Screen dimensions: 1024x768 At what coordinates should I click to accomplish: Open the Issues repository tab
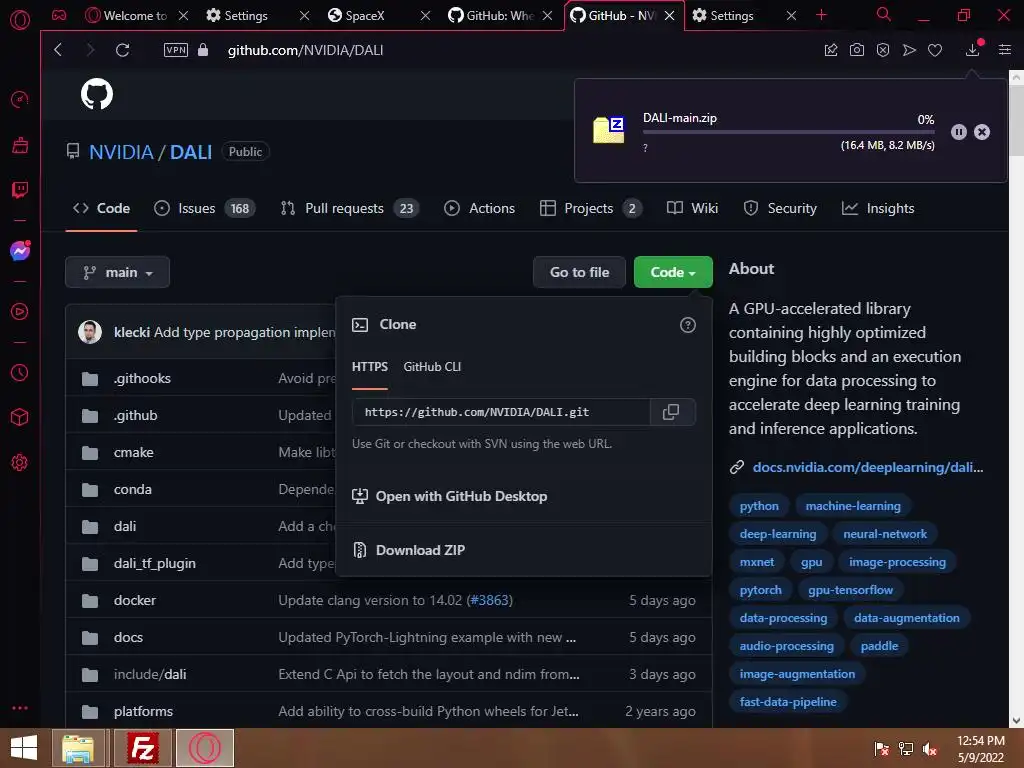pyautogui.click(x=204, y=208)
